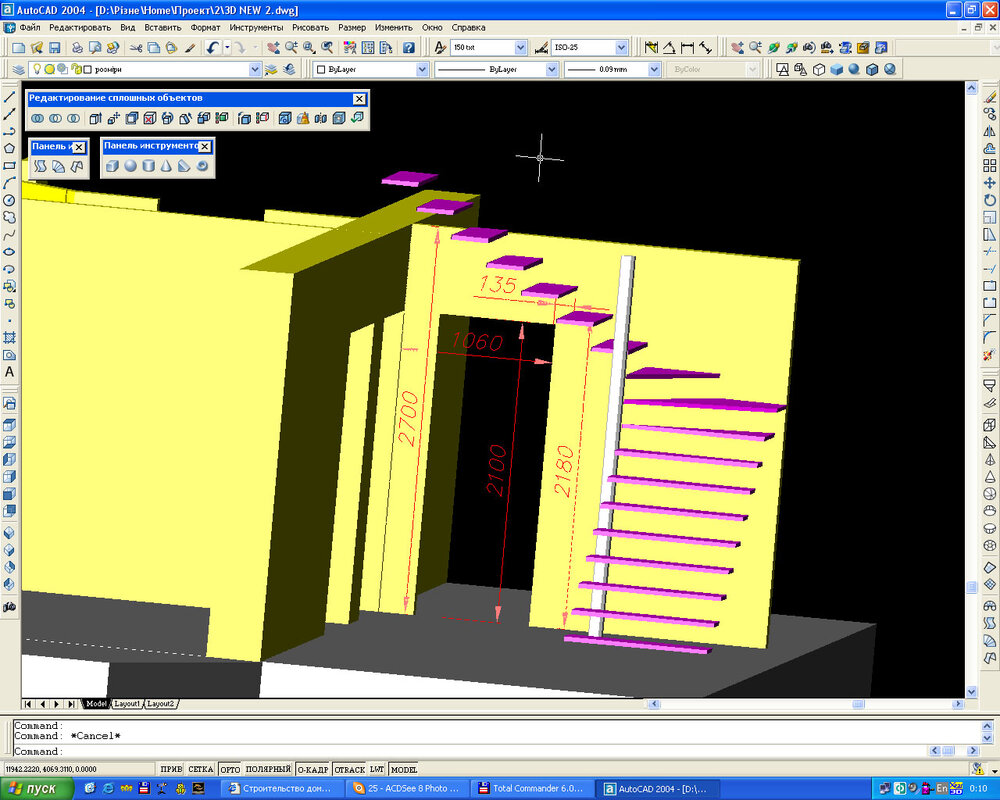Image resolution: width=1000 pixels, height=800 pixels.
Task: Open the 0.09 mm lineweight dropdown
Action: (x=654, y=70)
